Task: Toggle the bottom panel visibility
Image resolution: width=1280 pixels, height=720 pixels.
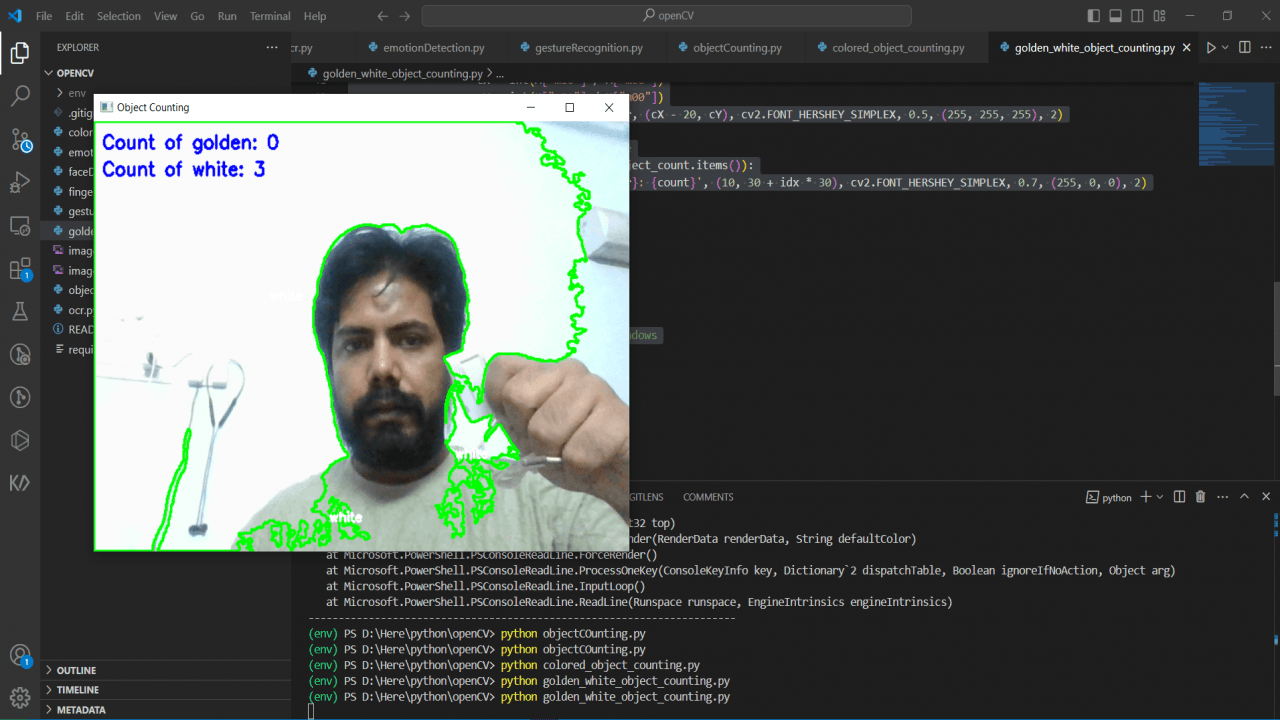Action: 1116,16
